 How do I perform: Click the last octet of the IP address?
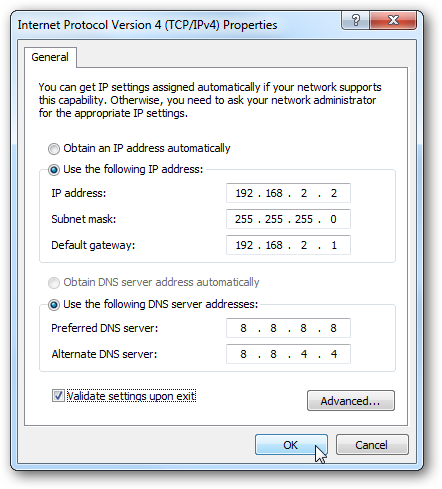coord(334,193)
